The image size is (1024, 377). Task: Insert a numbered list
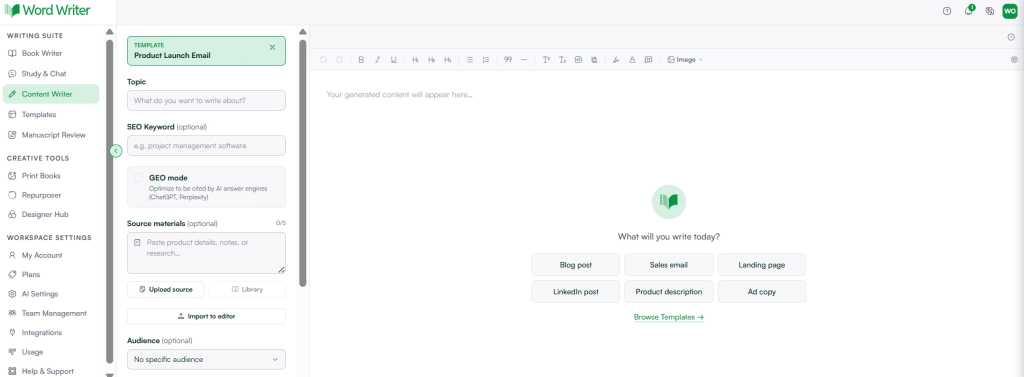pos(485,59)
